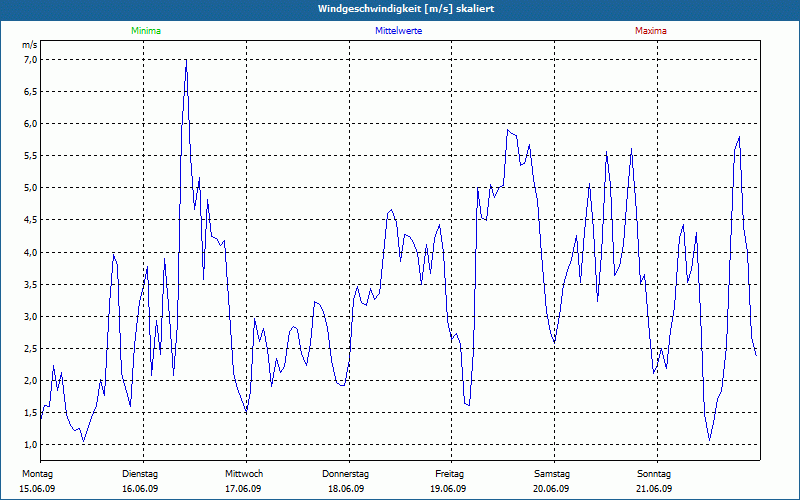This screenshot has width=800, height=500.
Task: Click the 2,0 y-axis value
Action: 31,381
